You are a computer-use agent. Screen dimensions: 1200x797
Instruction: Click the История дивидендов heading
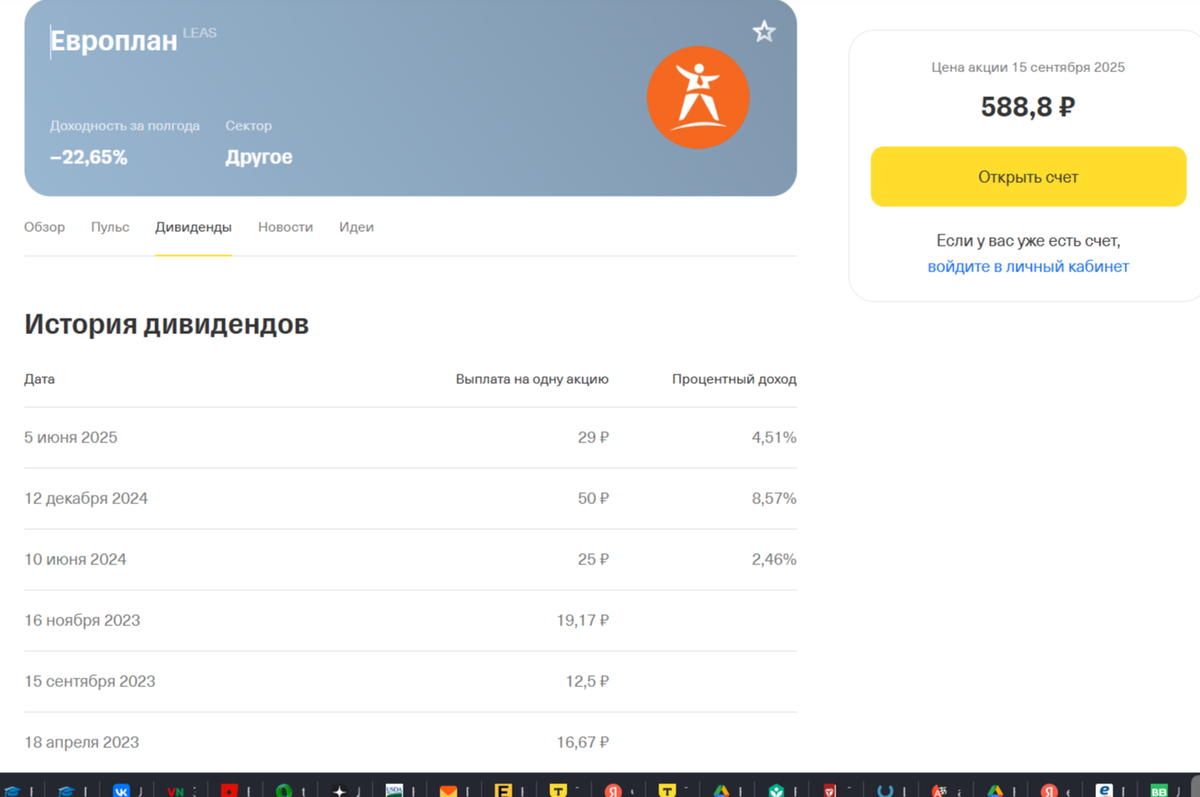166,324
